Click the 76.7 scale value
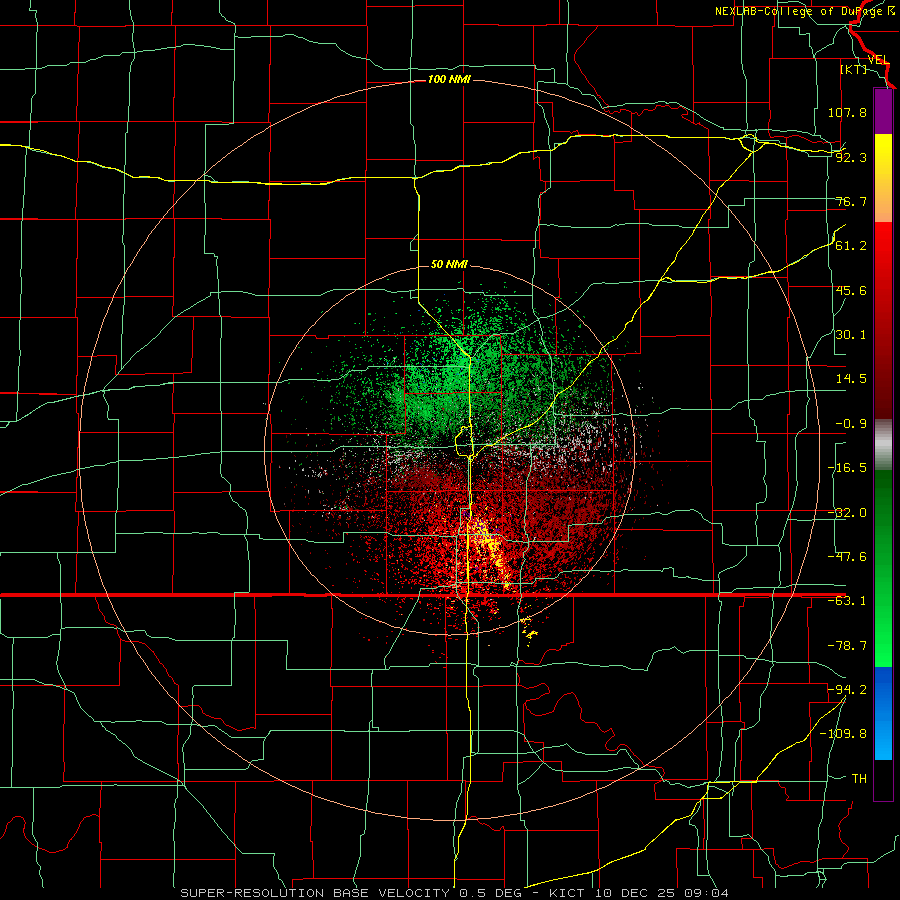This screenshot has height=900, width=900. pos(851,201)
